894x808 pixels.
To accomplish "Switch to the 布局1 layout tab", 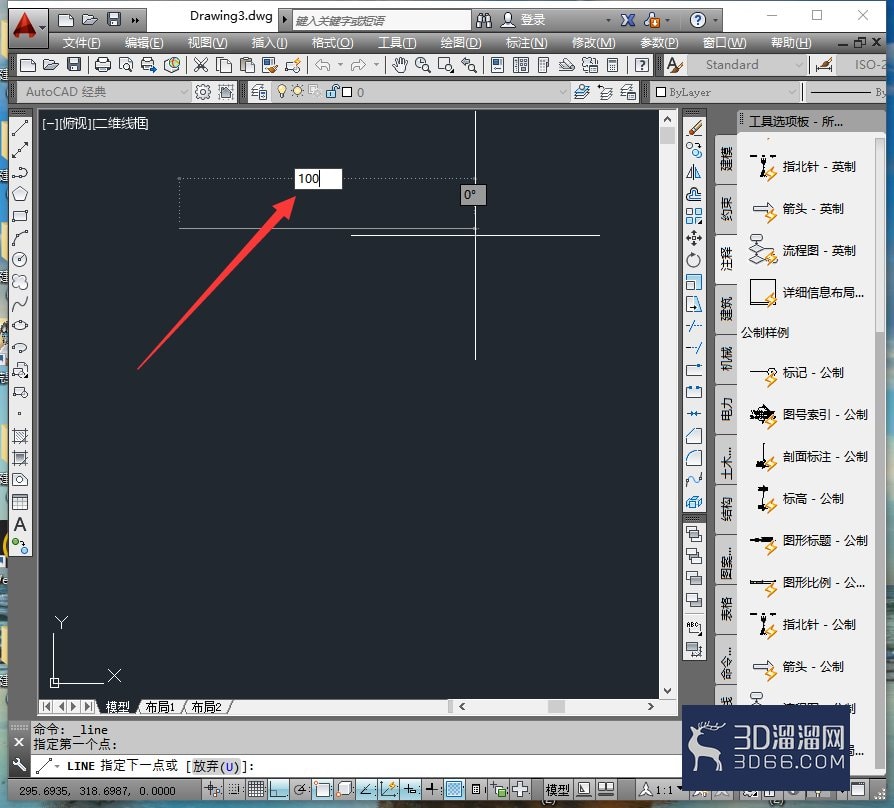I will (x=160, y=707).
